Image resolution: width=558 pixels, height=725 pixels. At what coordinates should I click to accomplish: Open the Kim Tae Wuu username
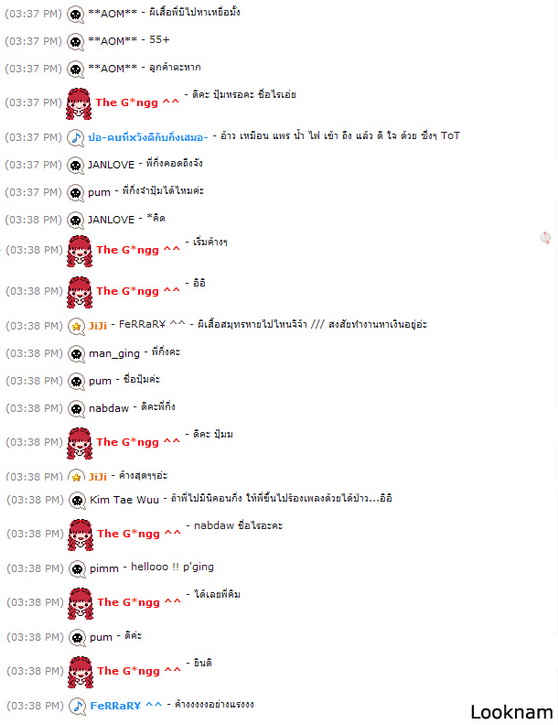124,500
